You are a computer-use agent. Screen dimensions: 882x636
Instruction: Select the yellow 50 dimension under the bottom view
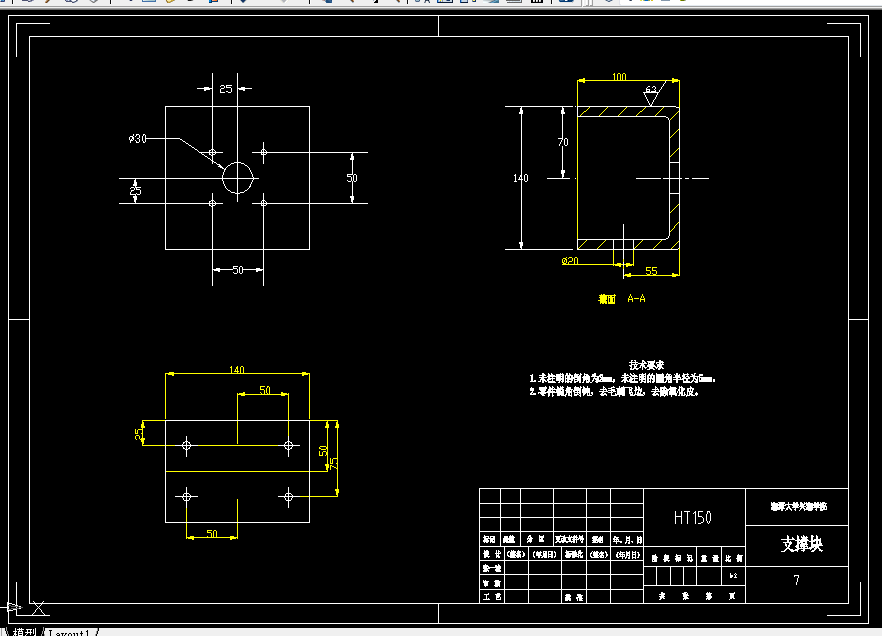pyautogui.click(x=212, y=533)
